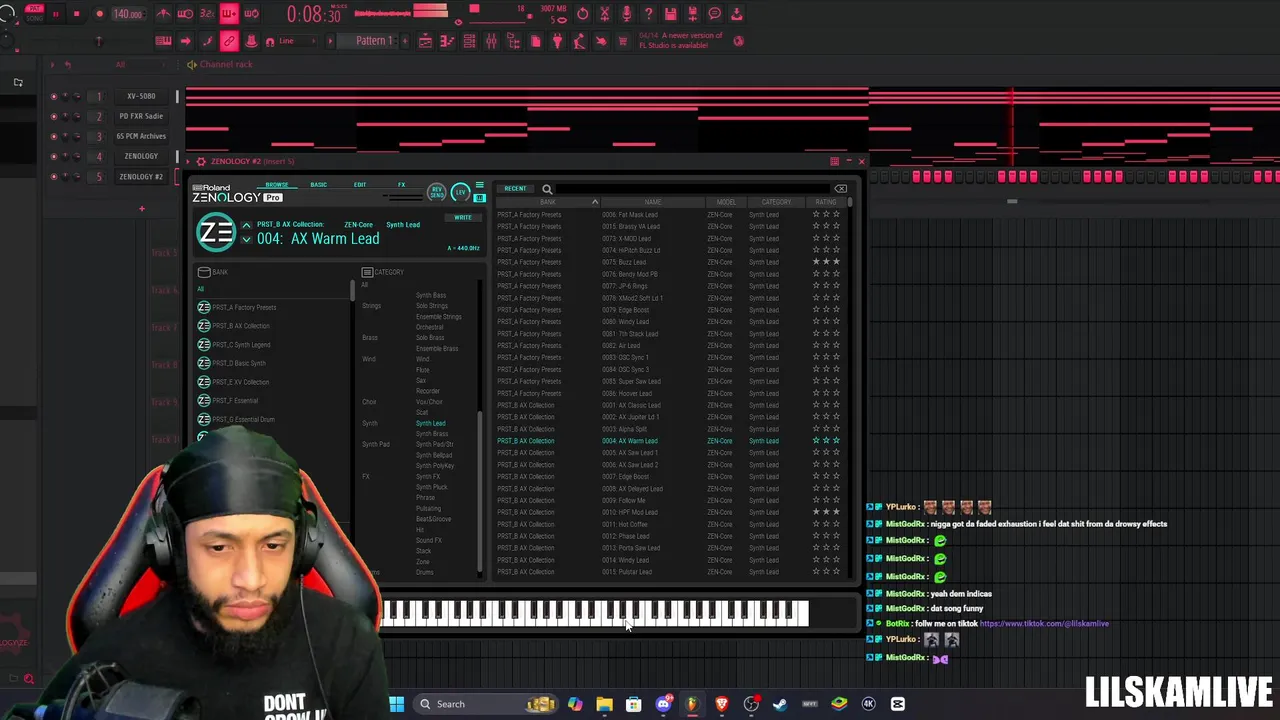Toggle the metronome icon in toolbar
This screenshot has height=720, width=1280.
[163, 14]
